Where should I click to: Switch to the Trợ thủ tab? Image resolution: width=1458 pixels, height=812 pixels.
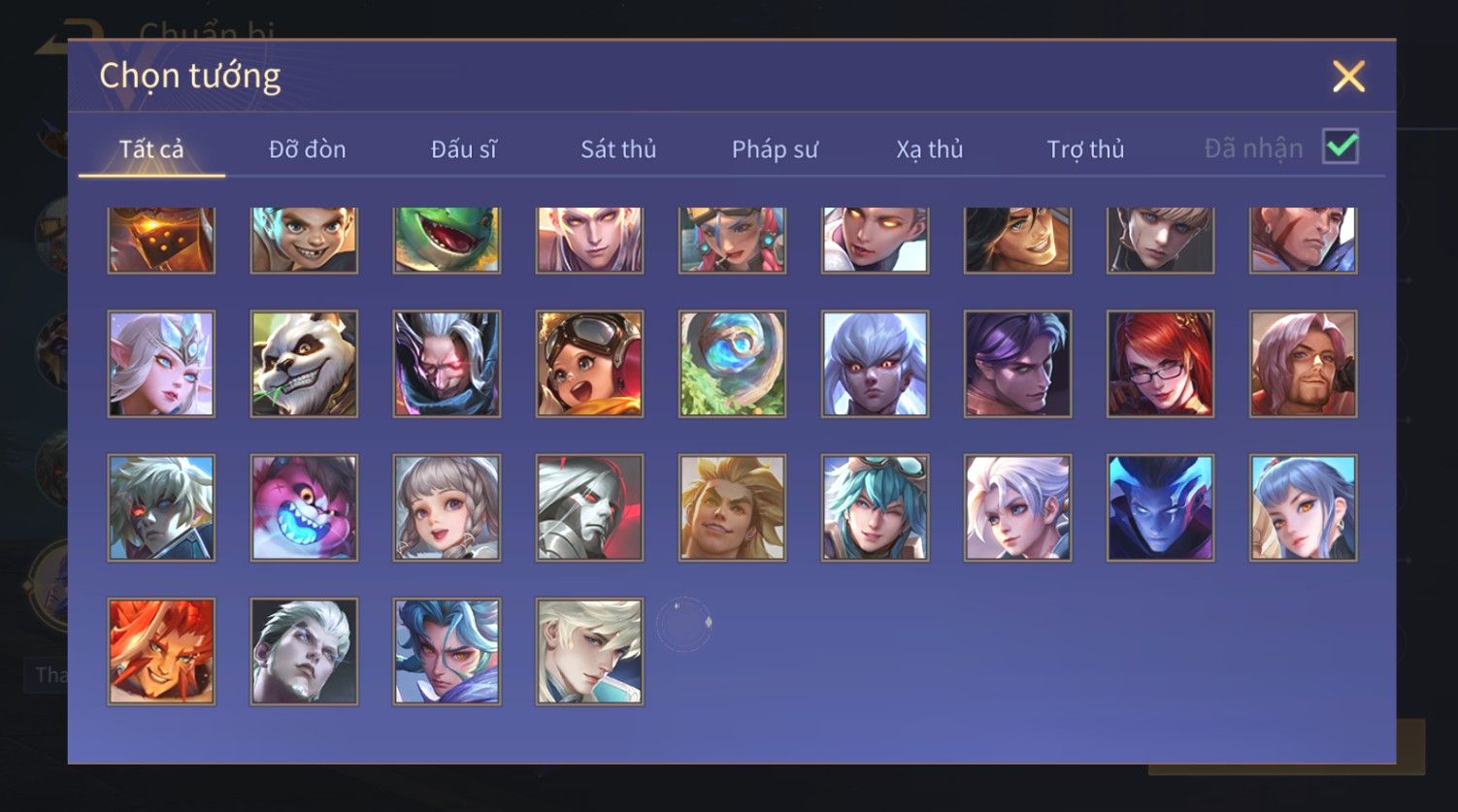1085,149
